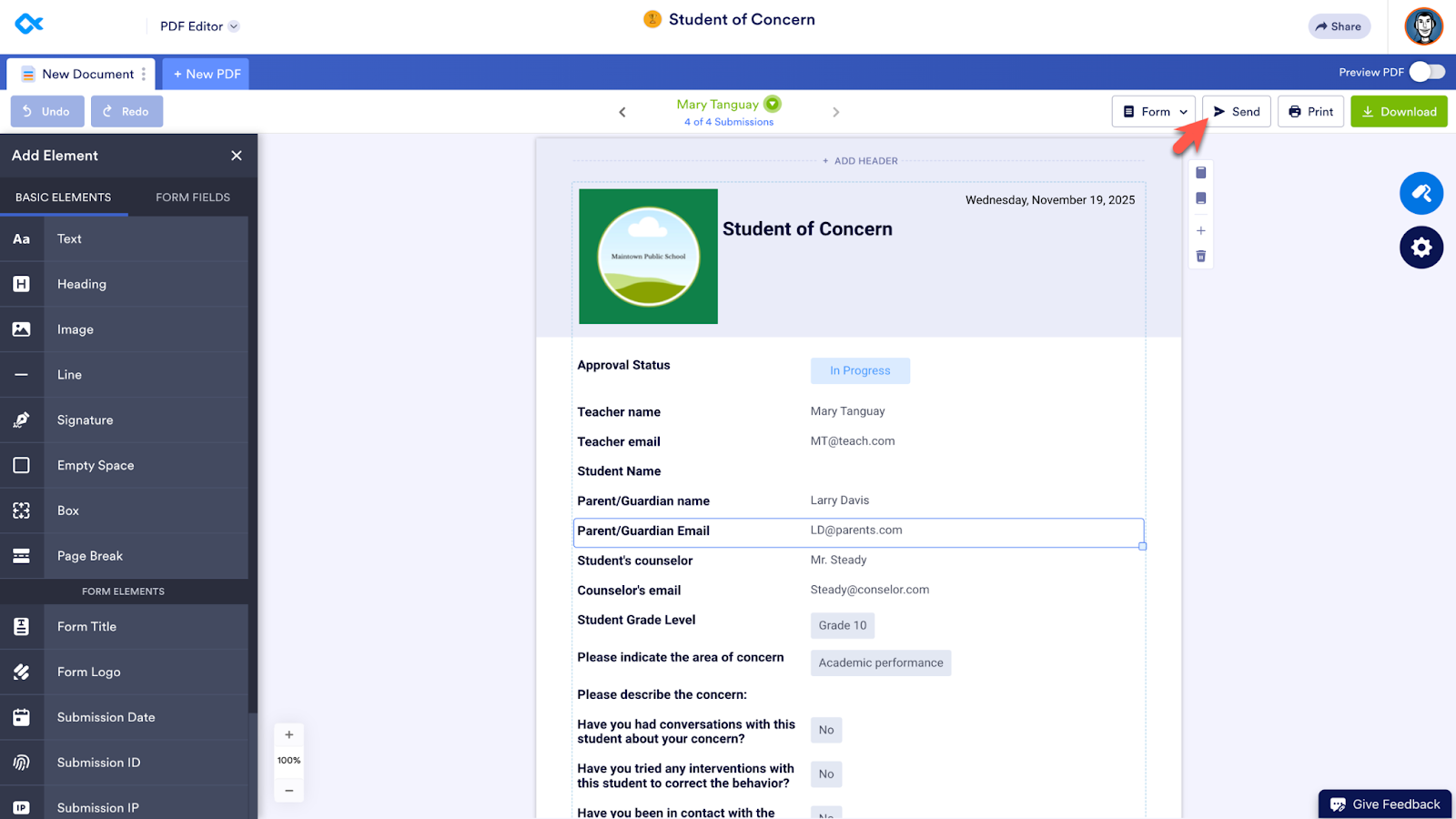Add a Submission Date form element
The width and height of the screenshot is (1456, 819).
pyautogui.click(x=106, y=716)
